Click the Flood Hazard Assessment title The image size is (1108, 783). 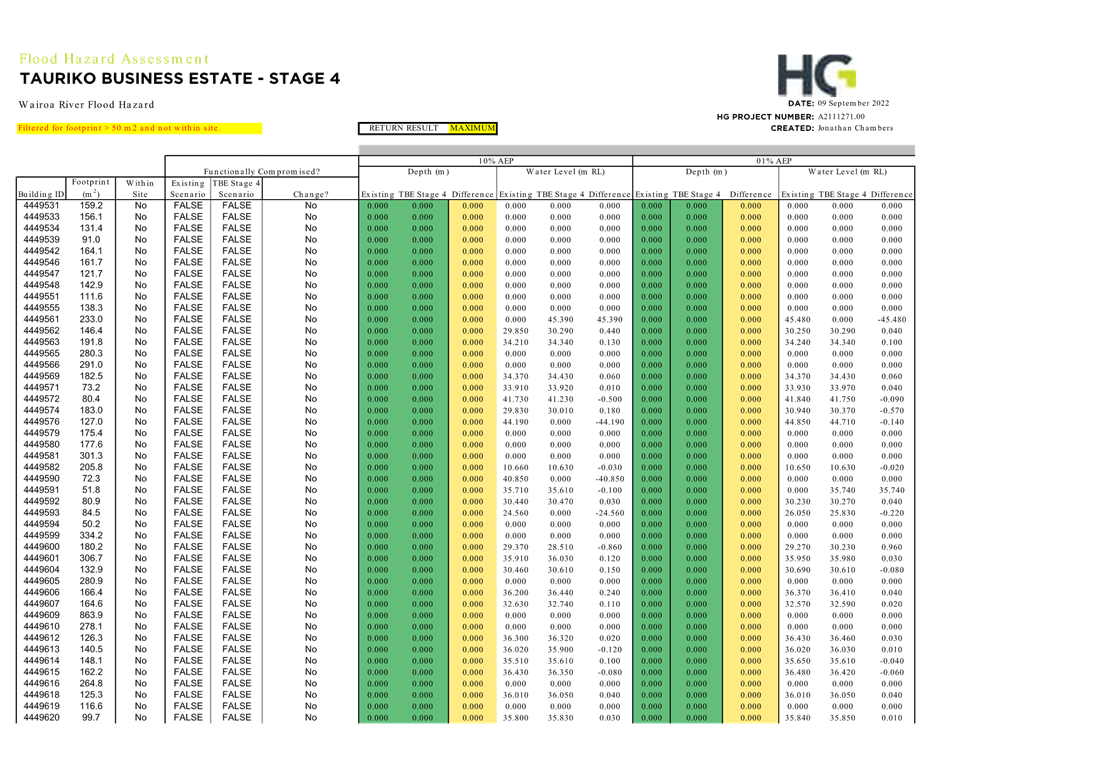click(x=113, y=59)
